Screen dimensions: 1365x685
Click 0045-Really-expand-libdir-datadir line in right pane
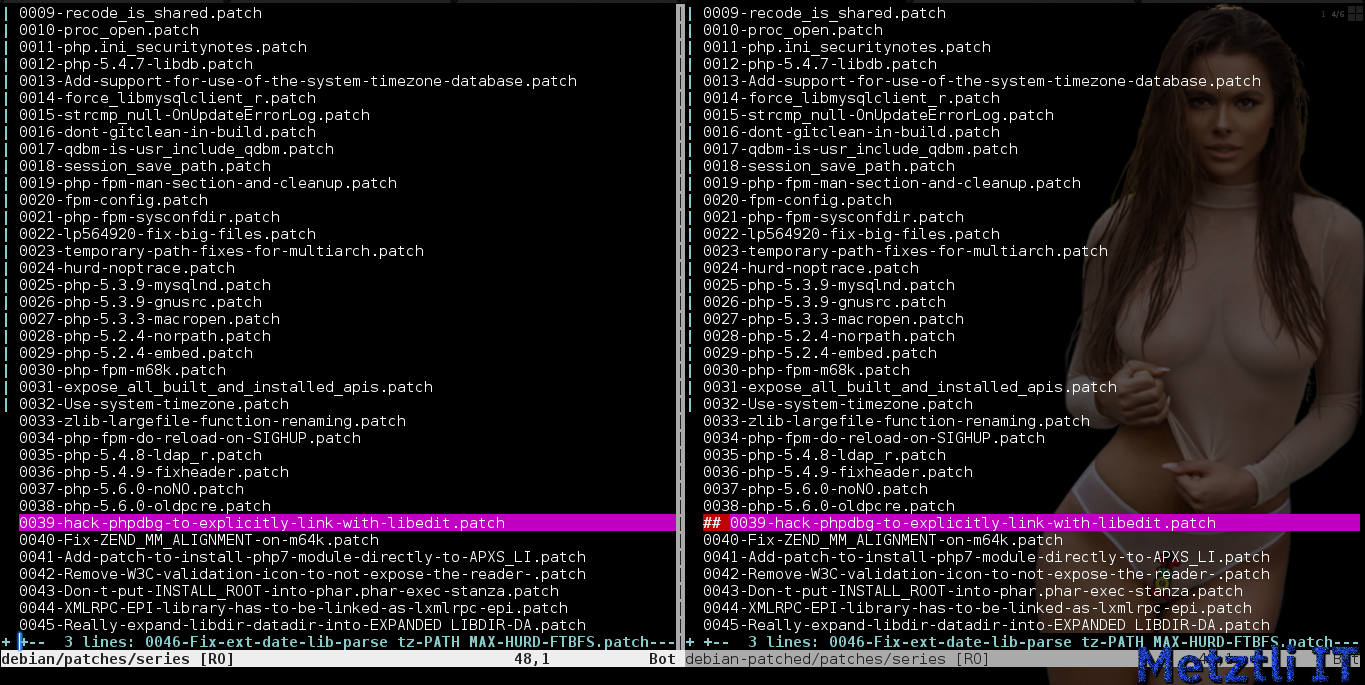tap(986, 625)
